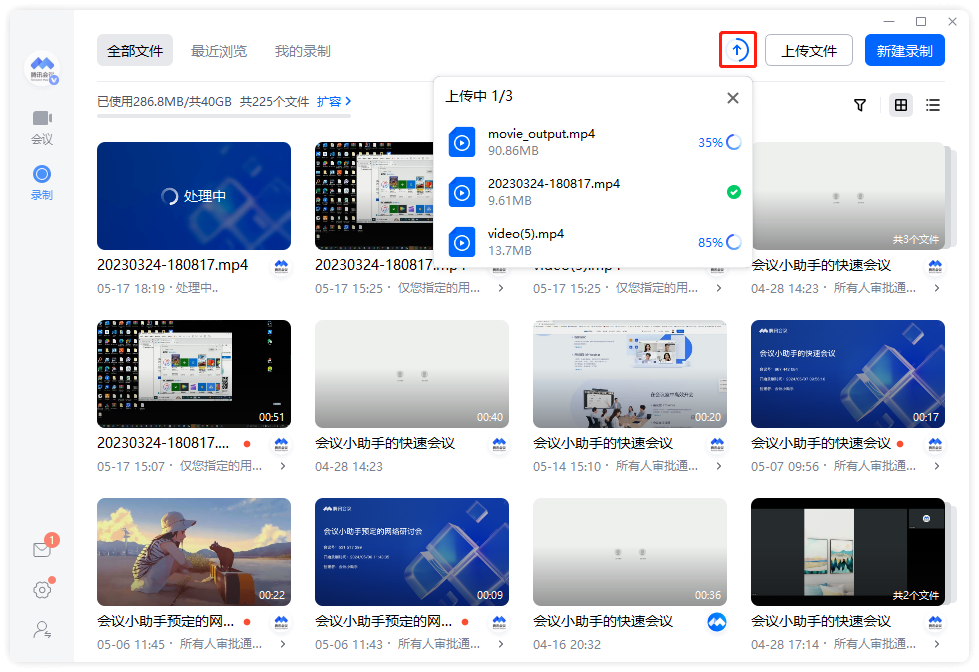Open settings gear in sidebar
Image resolution: width=979 pixels, height=672 pixels.
point(42,589)
